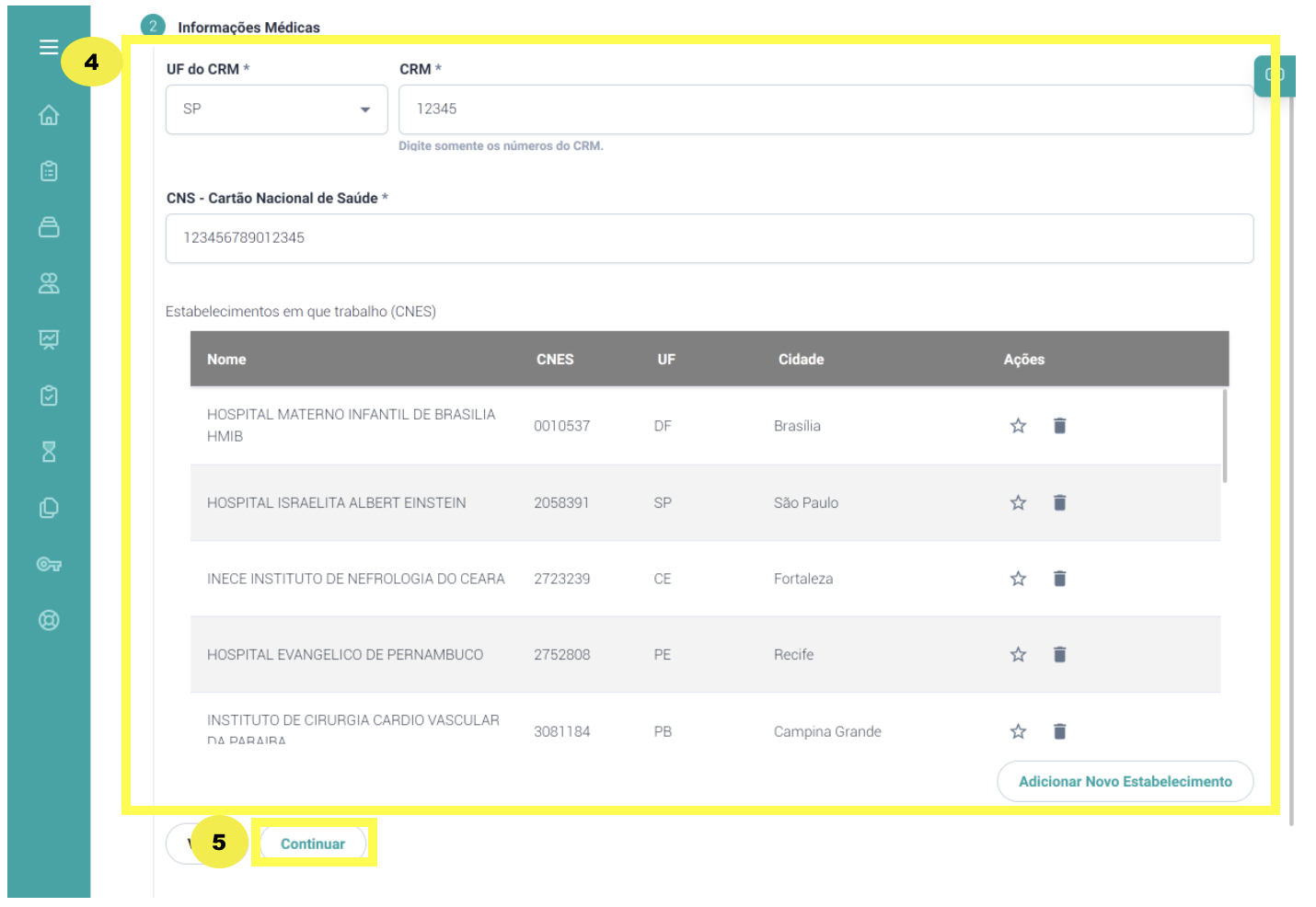Mark INECE Instituto de Nefrologia as favorite
Screen dimensions: 1316x907
(1018, 579)
